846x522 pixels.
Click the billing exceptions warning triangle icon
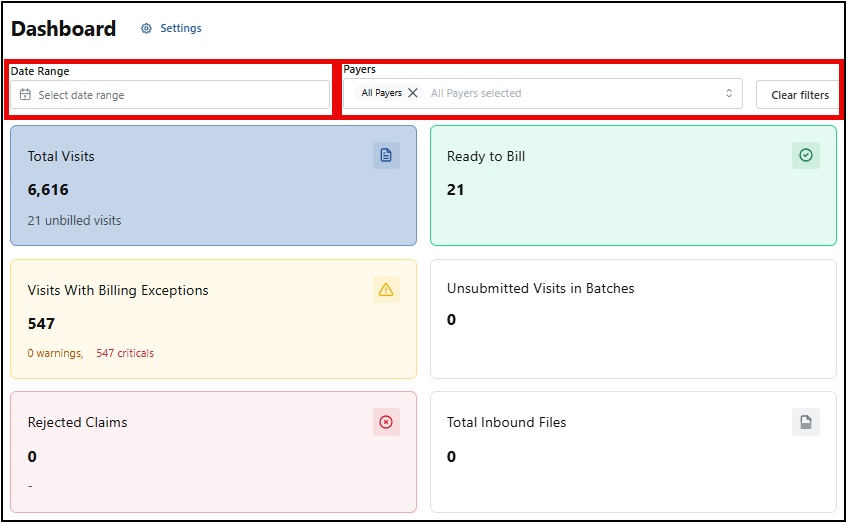point(386,290)
